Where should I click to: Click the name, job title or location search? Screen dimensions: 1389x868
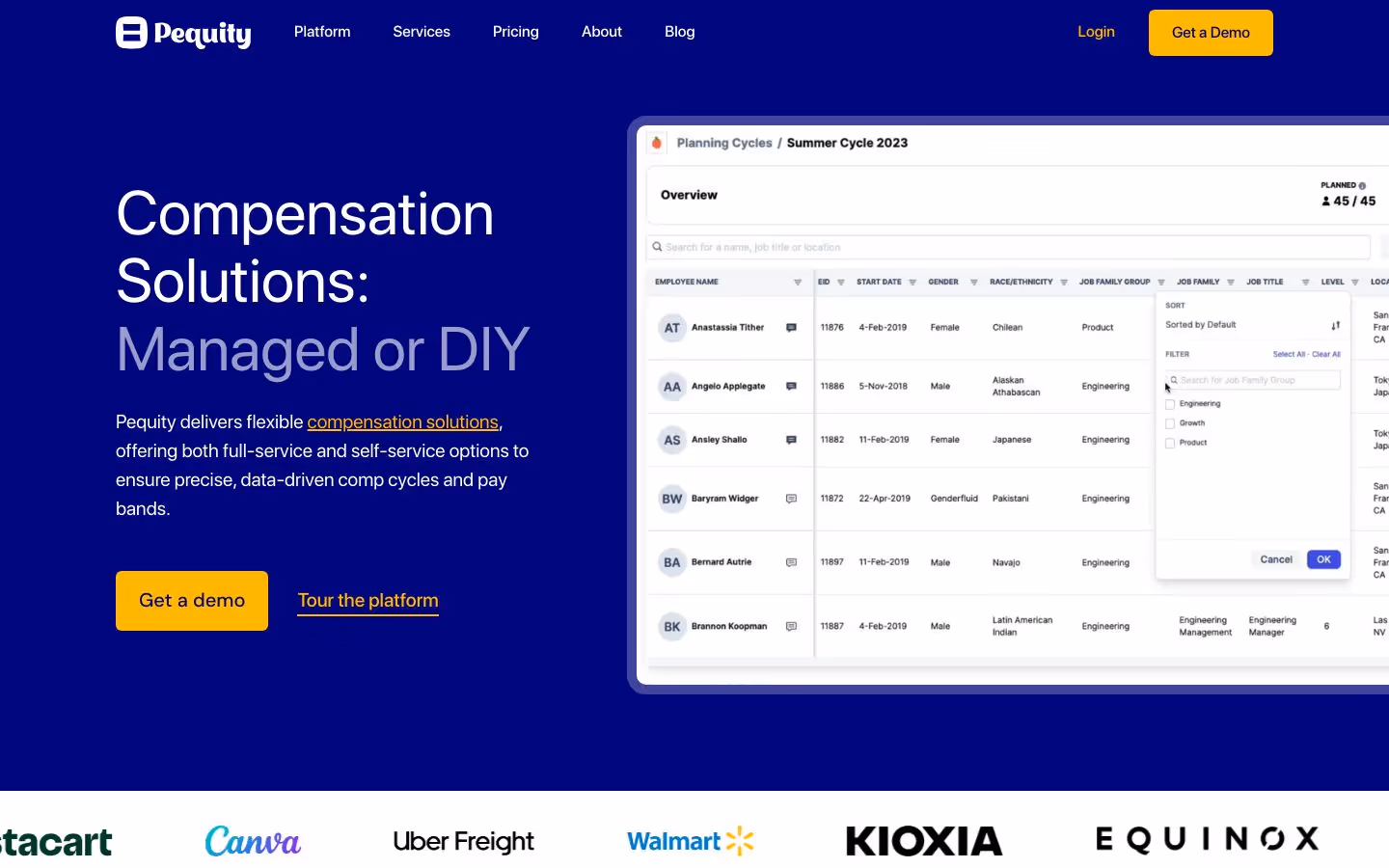(1008, 247)
